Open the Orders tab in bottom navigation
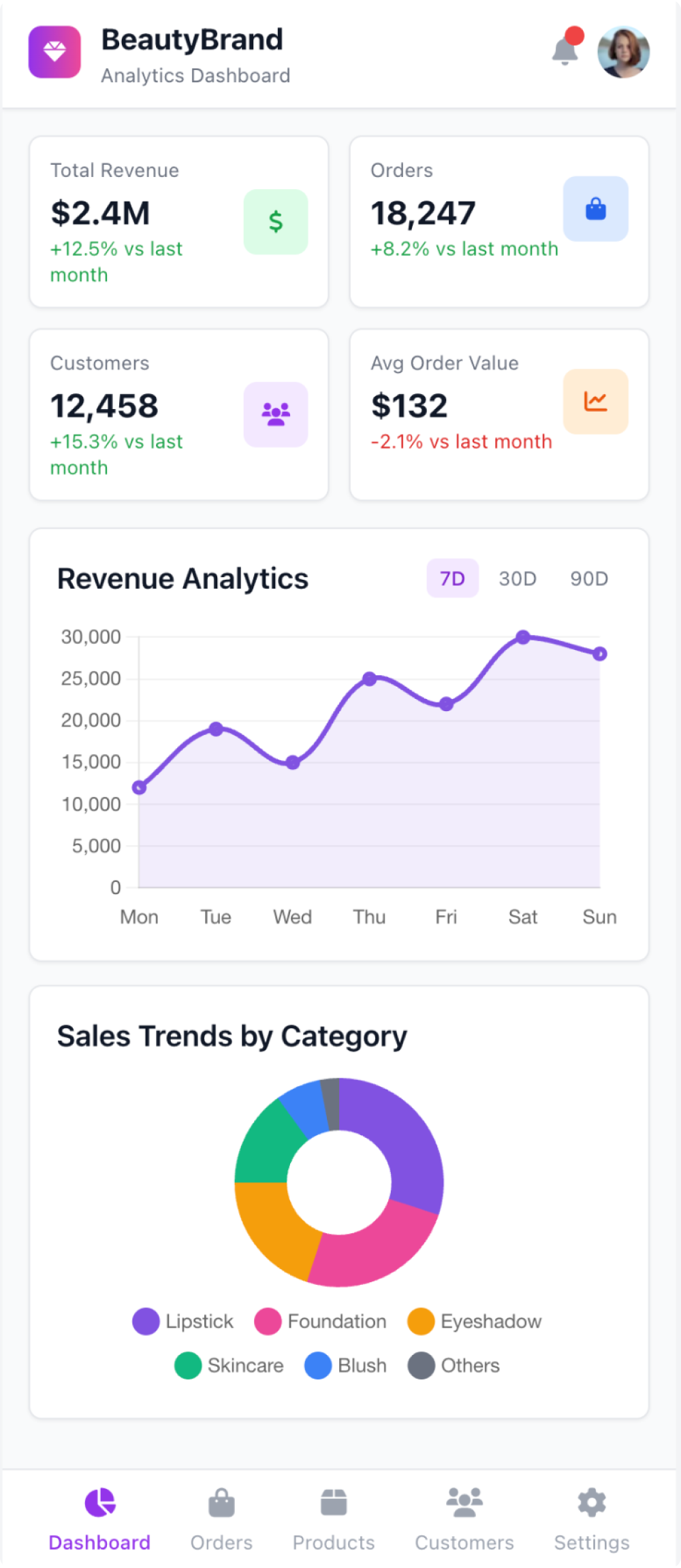The width and height of the screenshot is (681, 1568). click(221, 1519)
